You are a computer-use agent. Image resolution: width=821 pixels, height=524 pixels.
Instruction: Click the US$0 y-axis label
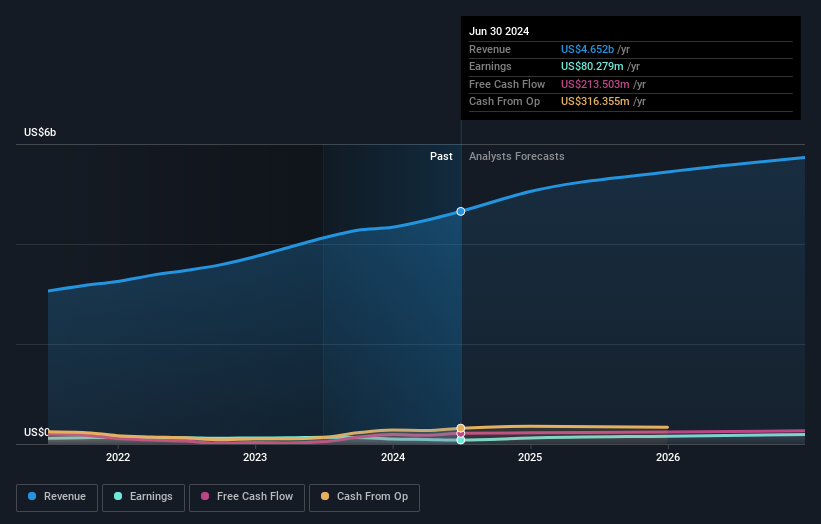[37, 432]
